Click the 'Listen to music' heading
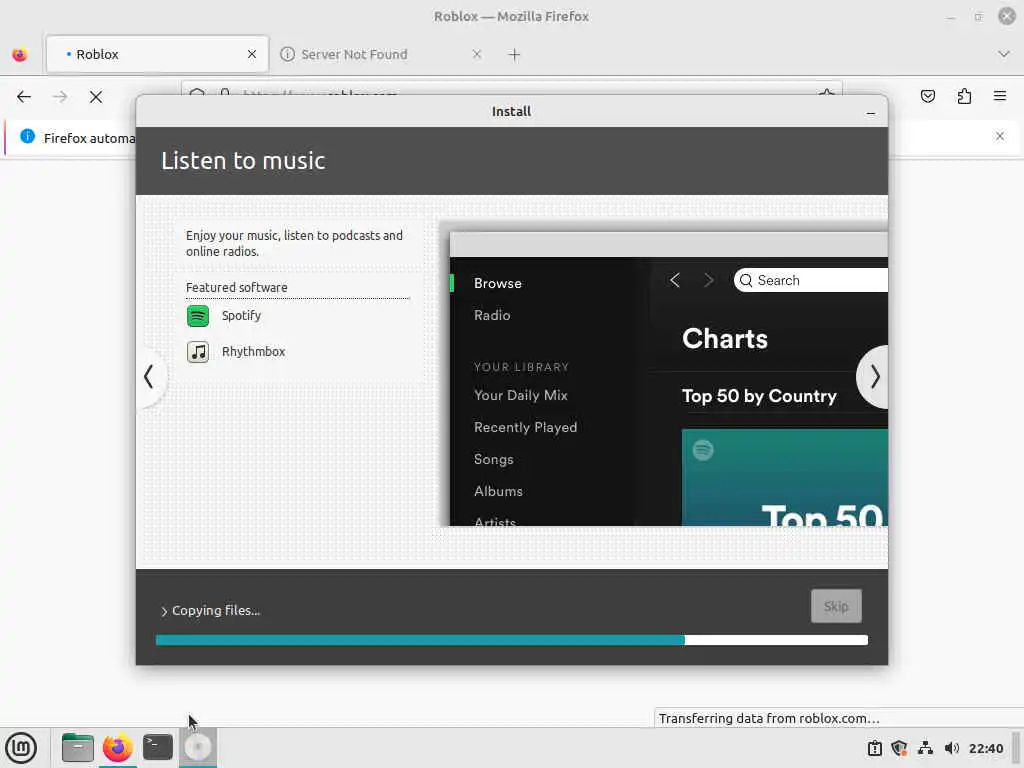1024x768 pixels. pyautogui.click(x=243, y=161)
